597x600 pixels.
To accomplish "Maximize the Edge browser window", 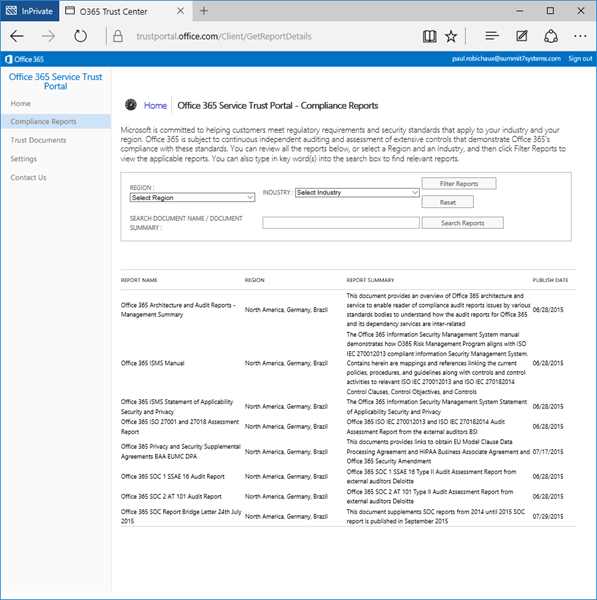I will [550, 11].
